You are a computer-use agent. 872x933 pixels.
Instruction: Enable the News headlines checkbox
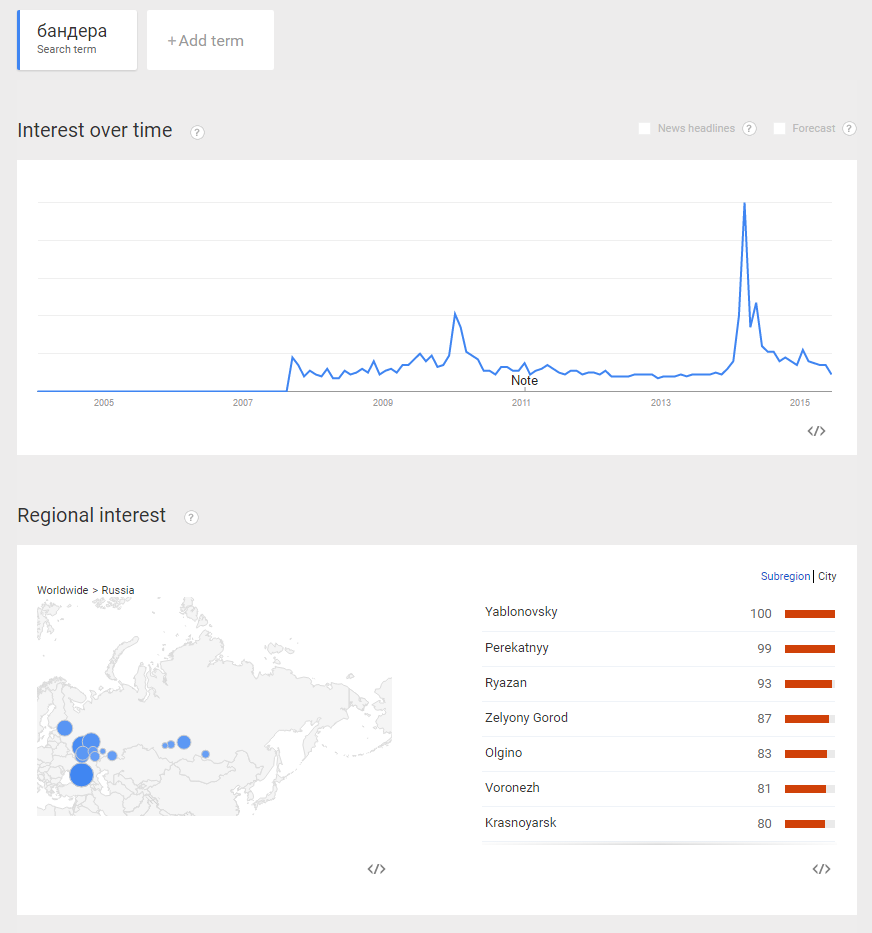coord(644,129)
